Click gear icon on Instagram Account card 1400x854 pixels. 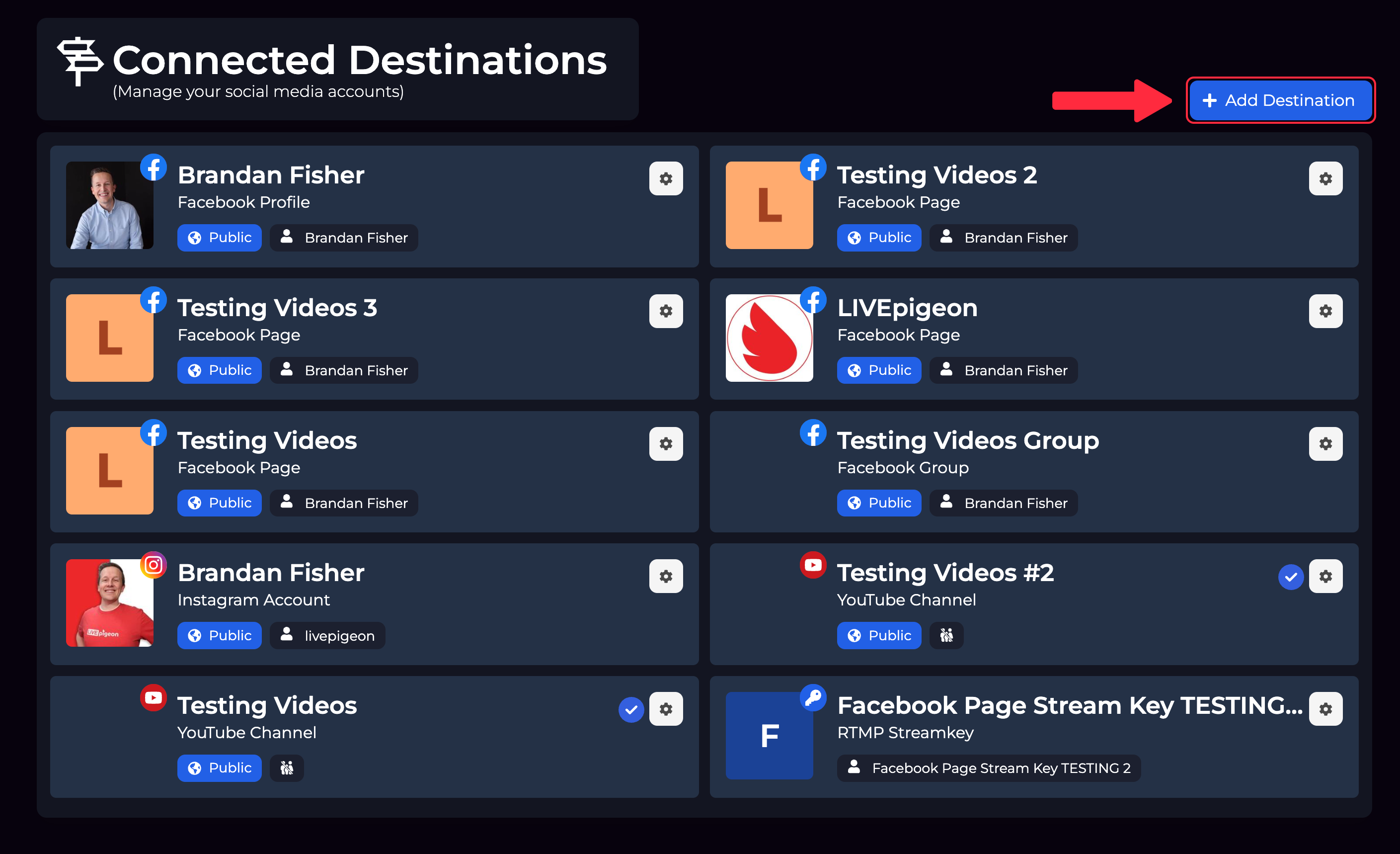(665, 576)
